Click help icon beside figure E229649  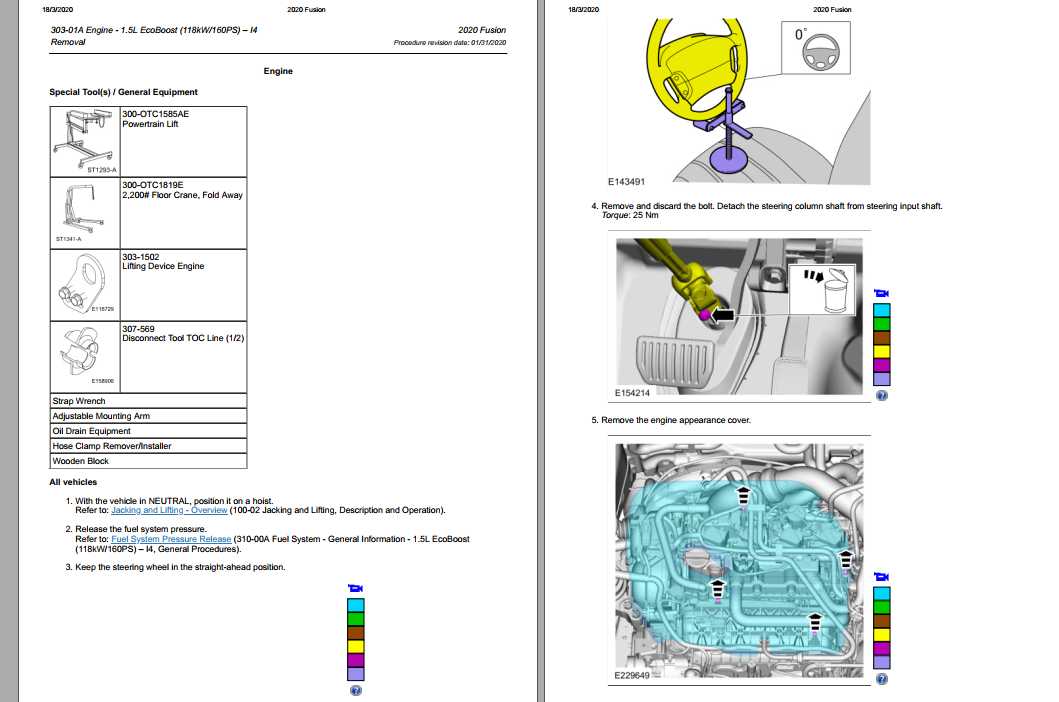pos(881,680)
